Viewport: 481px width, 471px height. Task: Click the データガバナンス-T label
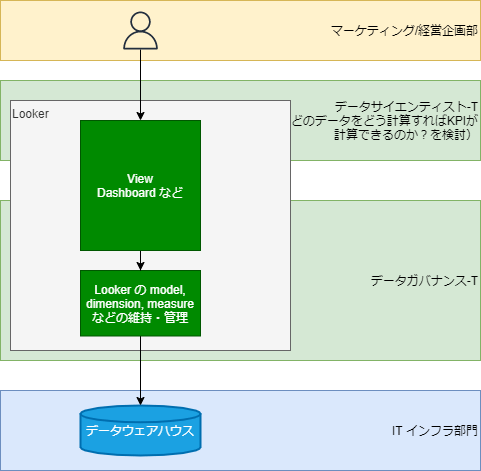[x=424, y=281]
